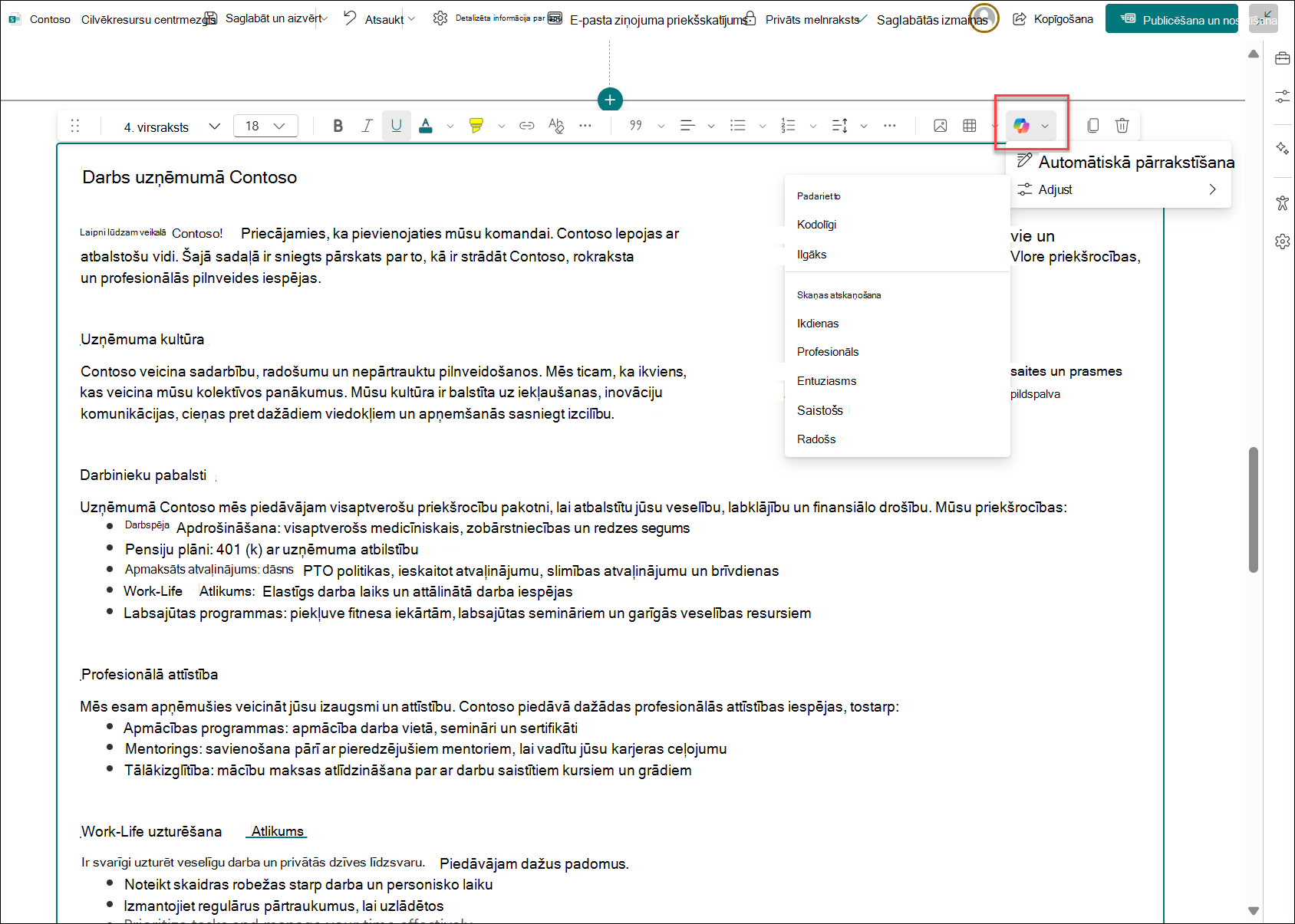Choose the Radošs tone

pyautogui.click(x=897, y=439)
